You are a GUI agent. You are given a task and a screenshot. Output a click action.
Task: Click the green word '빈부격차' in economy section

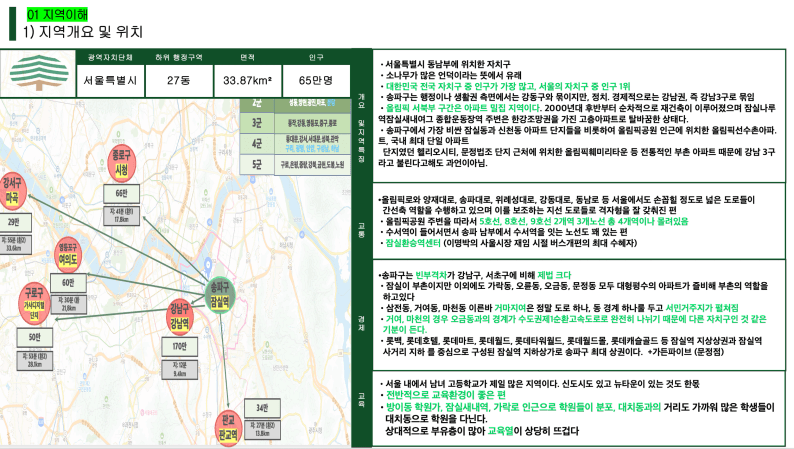tap(431, 275)
